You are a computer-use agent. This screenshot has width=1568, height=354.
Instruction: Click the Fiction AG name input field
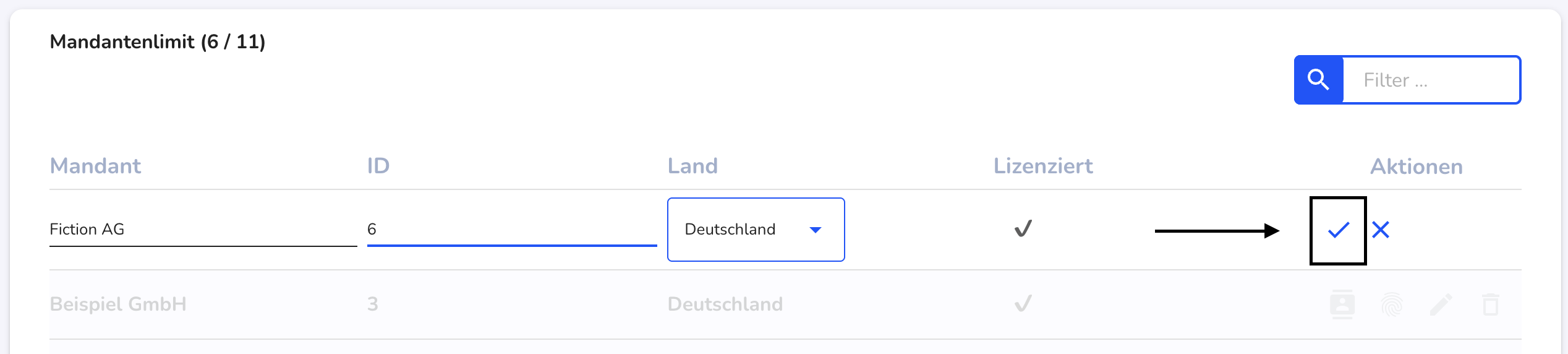click(203, 230)
